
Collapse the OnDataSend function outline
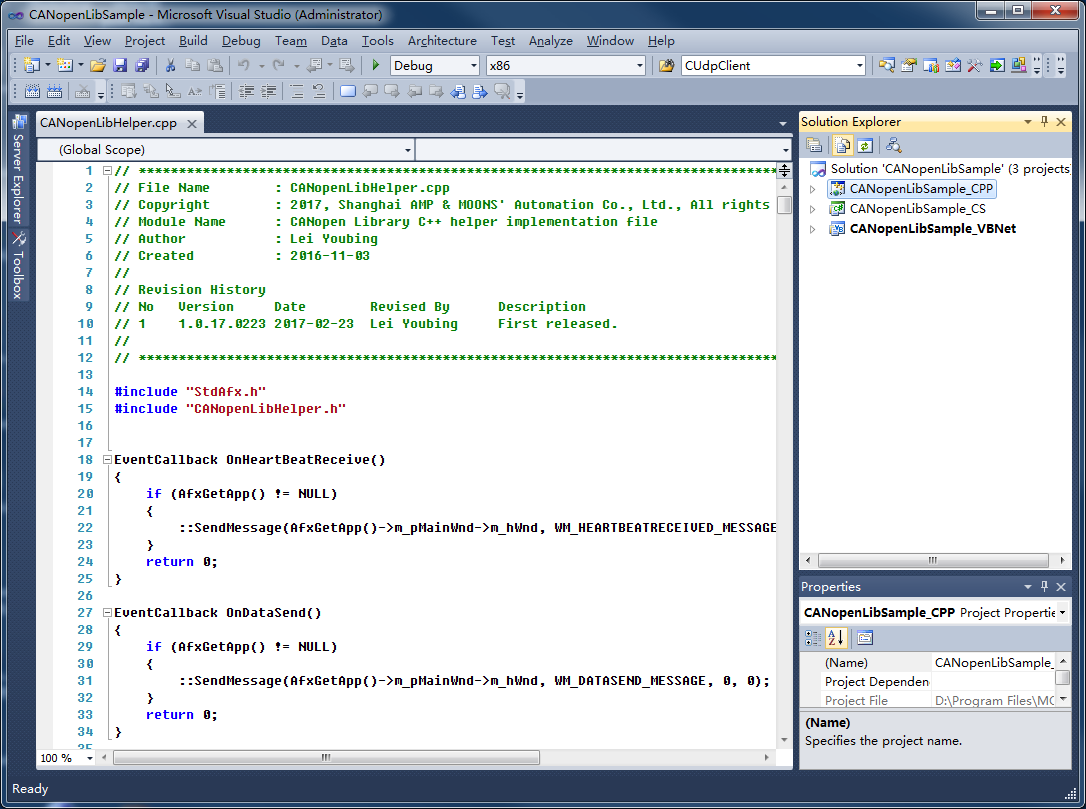107,612
